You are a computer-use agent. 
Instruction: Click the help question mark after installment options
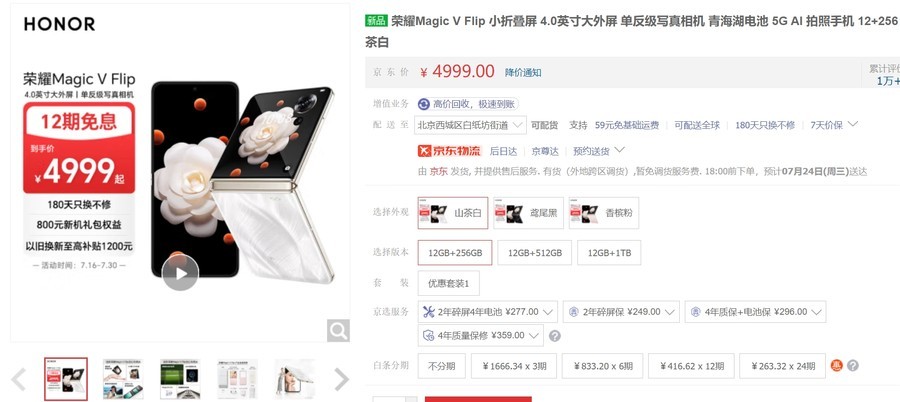(853, 365)
